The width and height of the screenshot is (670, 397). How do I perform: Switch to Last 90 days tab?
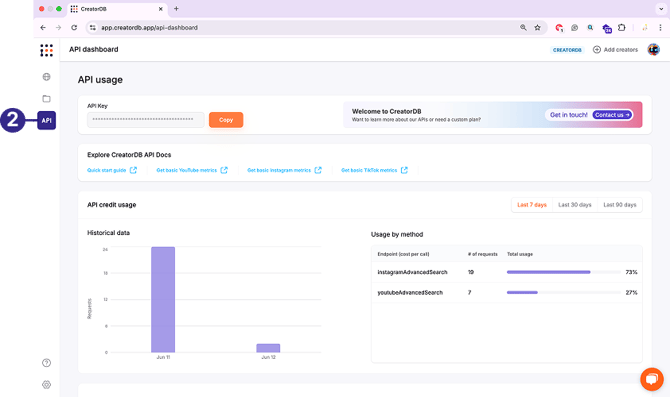click(620, 205)
